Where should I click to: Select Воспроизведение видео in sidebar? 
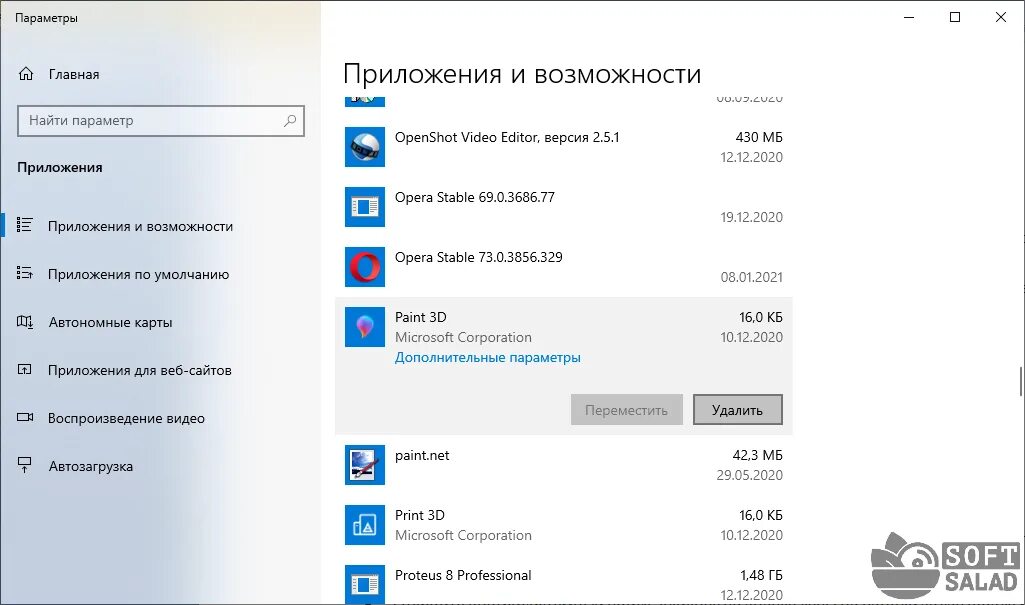click(126, 418)
